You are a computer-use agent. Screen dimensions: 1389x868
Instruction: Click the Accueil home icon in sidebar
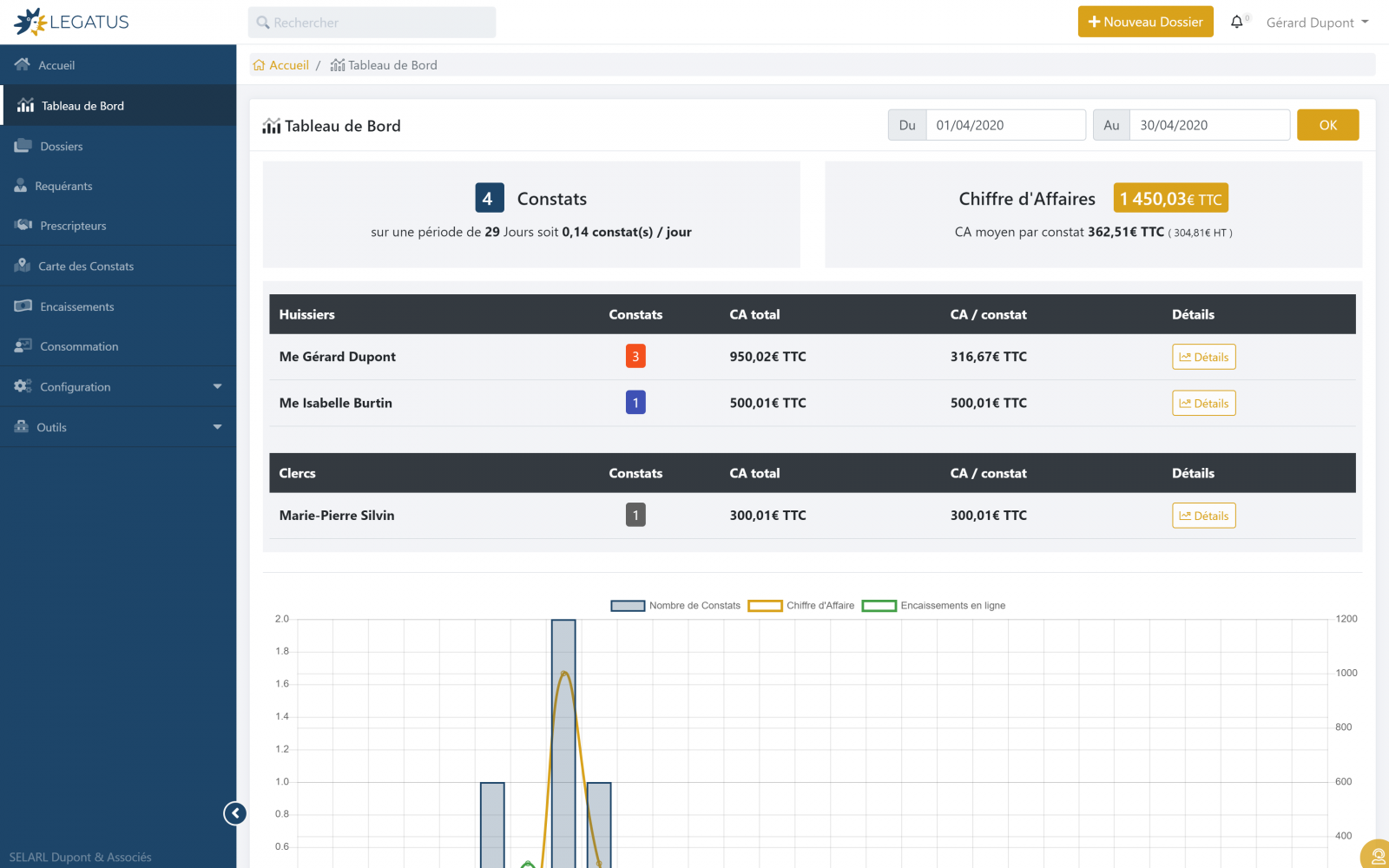23,64
